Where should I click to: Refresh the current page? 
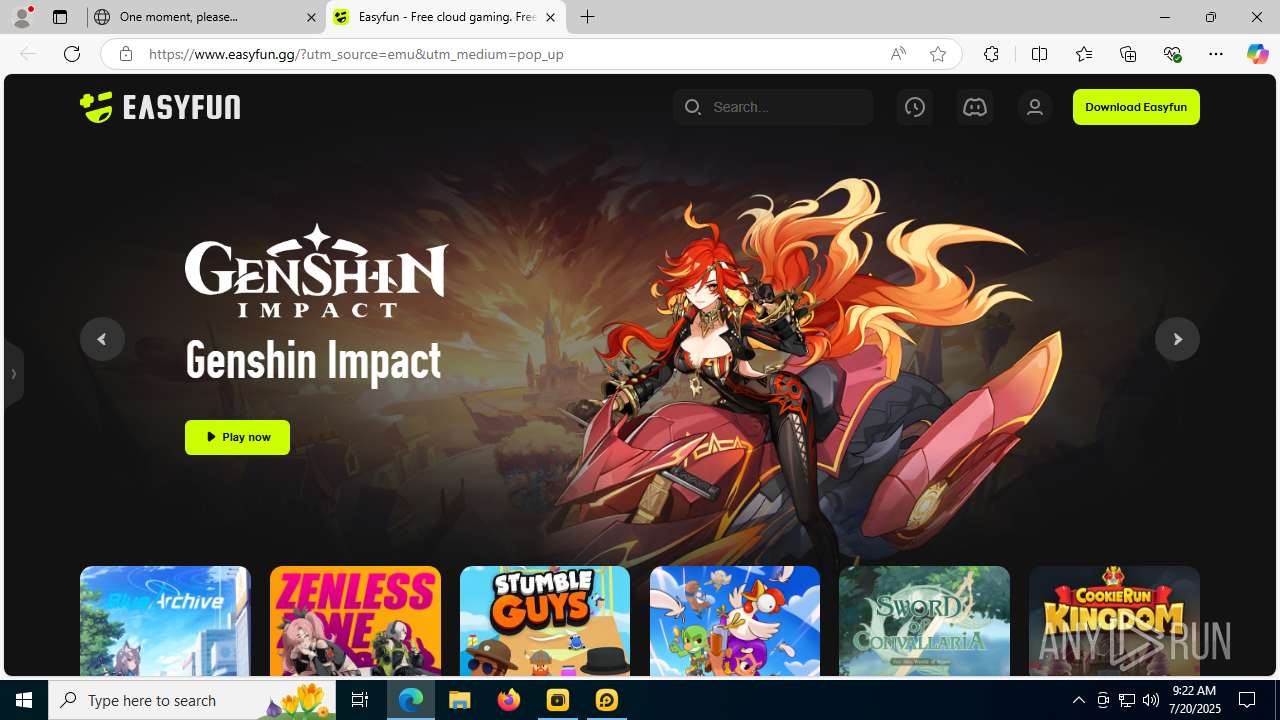coord(72,54)
